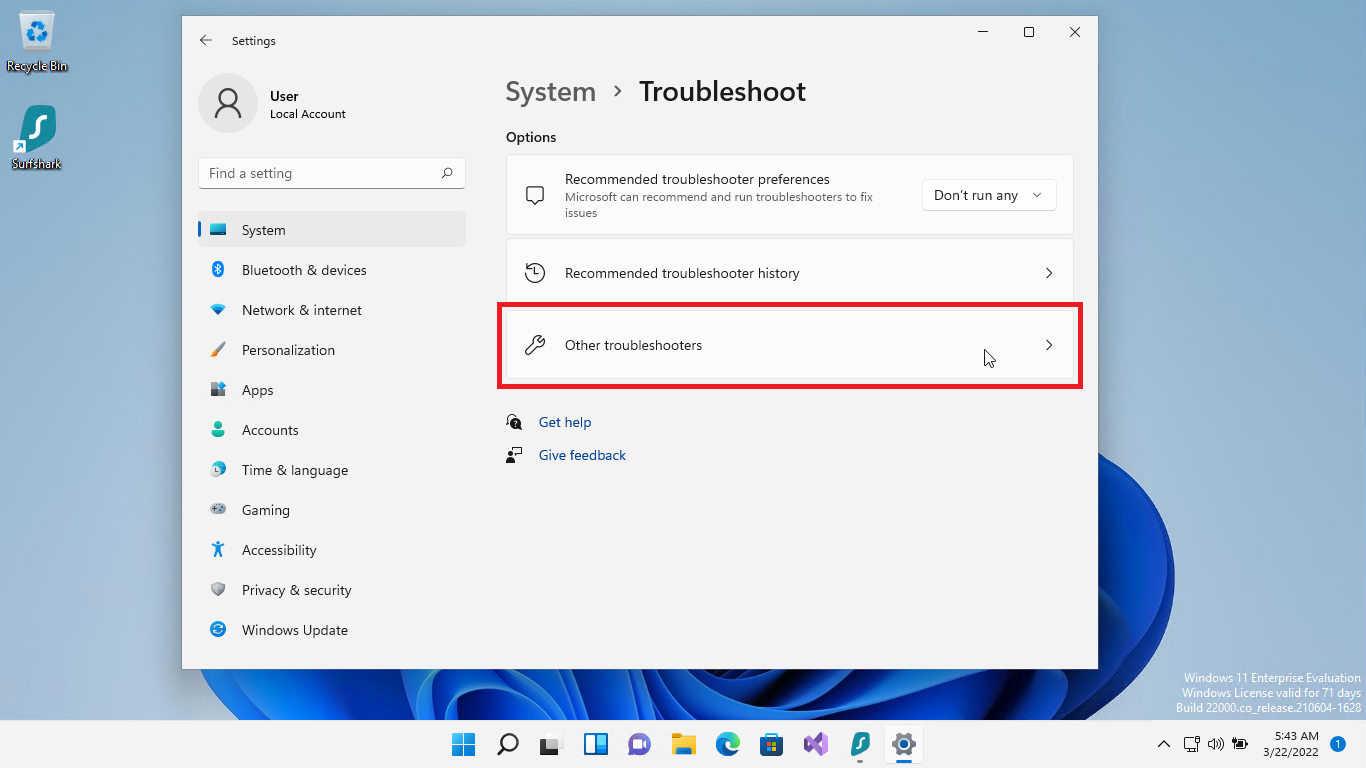This screenshot has width=1366, height=768.
Task: Open taskbar Search
Action: pyautogui.click(x=507, y=744)
